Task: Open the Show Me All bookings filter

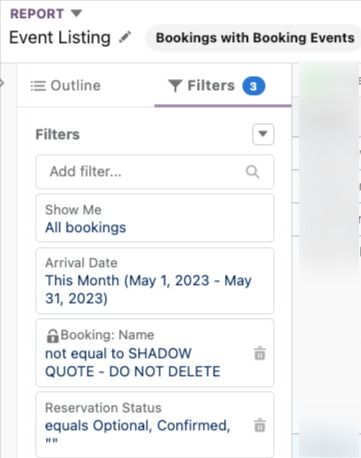Action: click(x=155, y=218)
